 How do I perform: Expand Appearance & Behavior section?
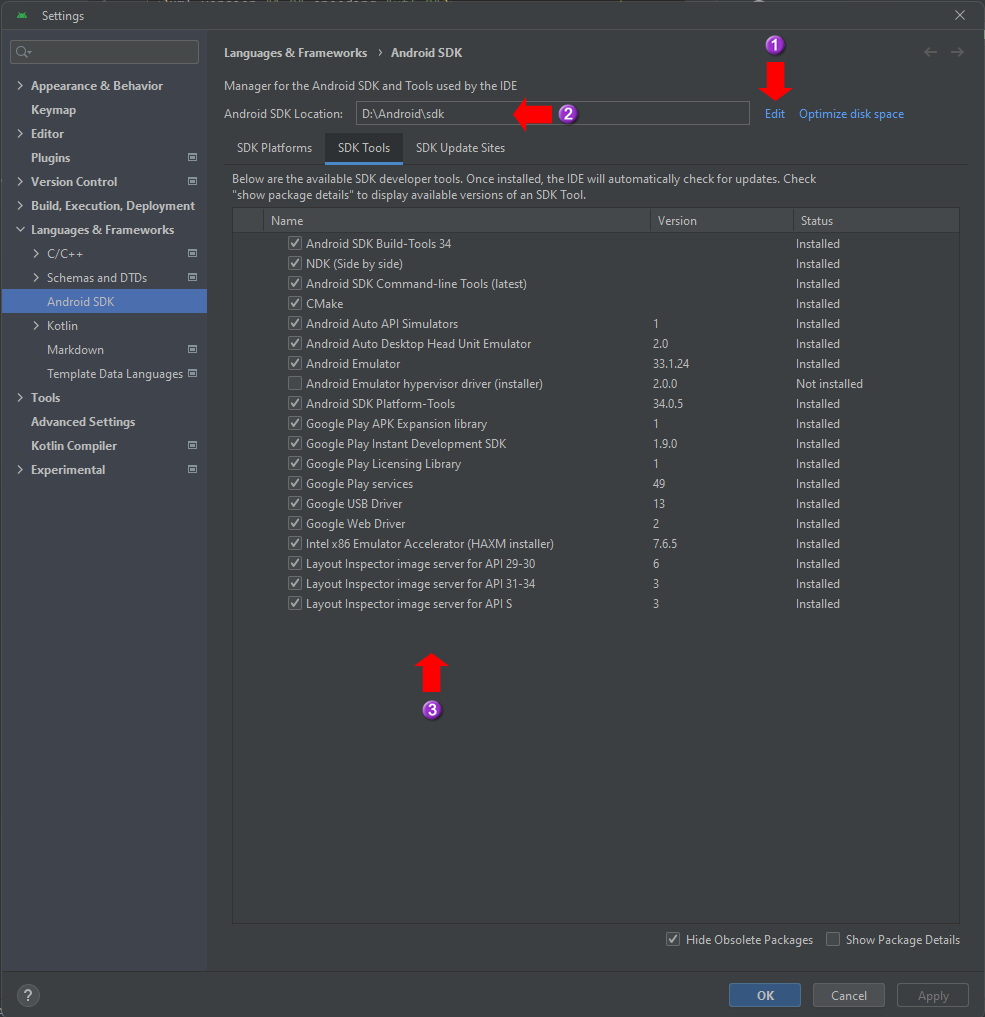(20, 86)
